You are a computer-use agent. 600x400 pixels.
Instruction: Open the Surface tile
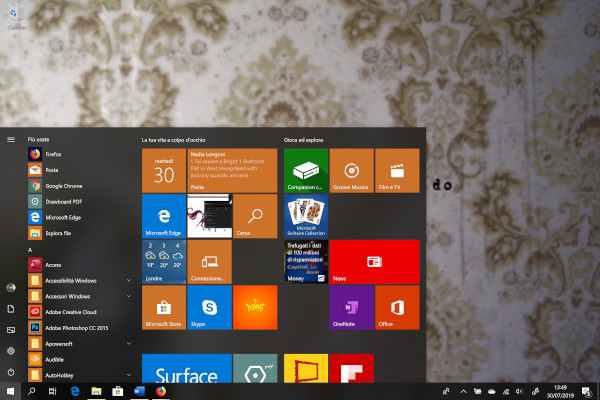187,368
